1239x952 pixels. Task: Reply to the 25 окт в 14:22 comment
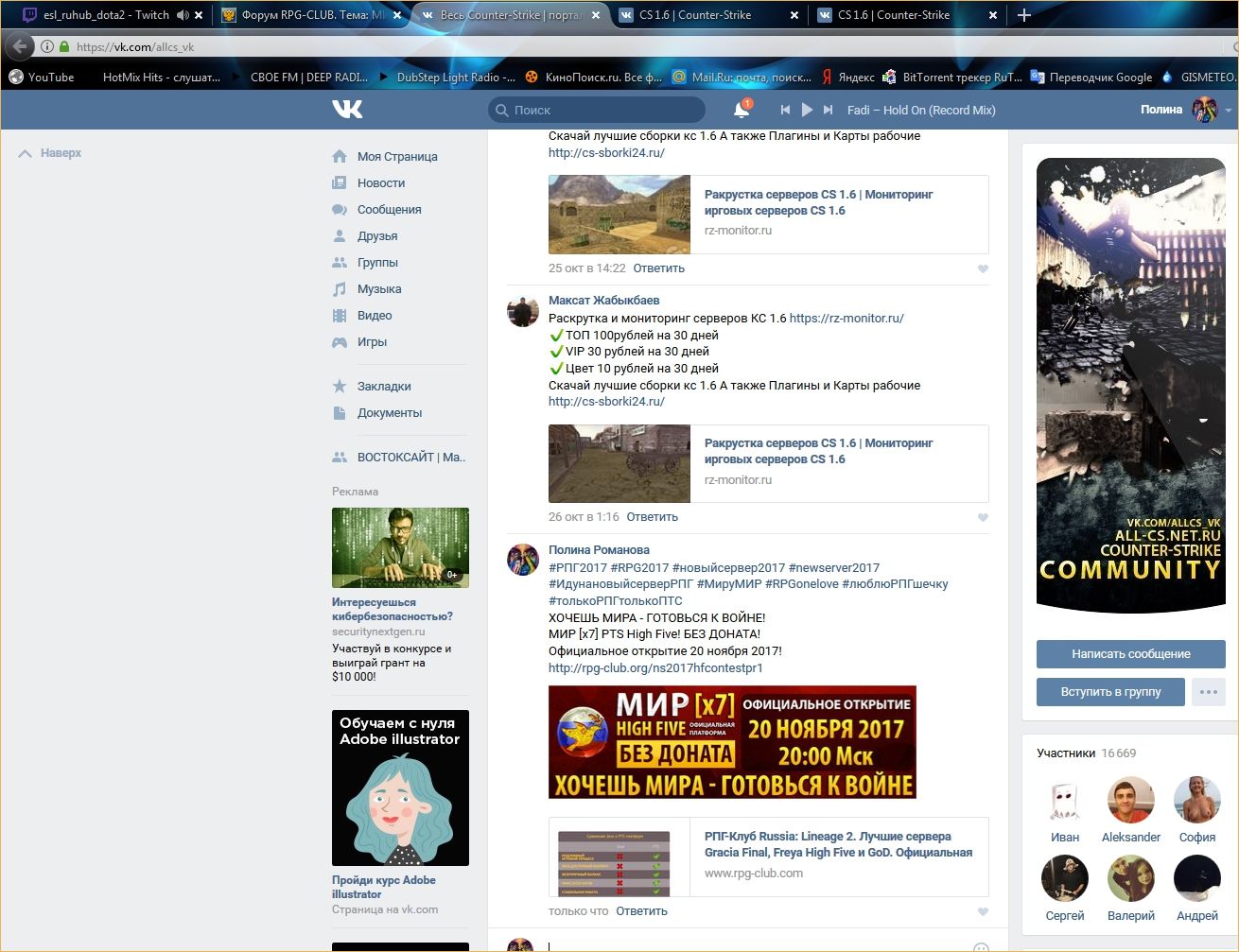point(659,268)
